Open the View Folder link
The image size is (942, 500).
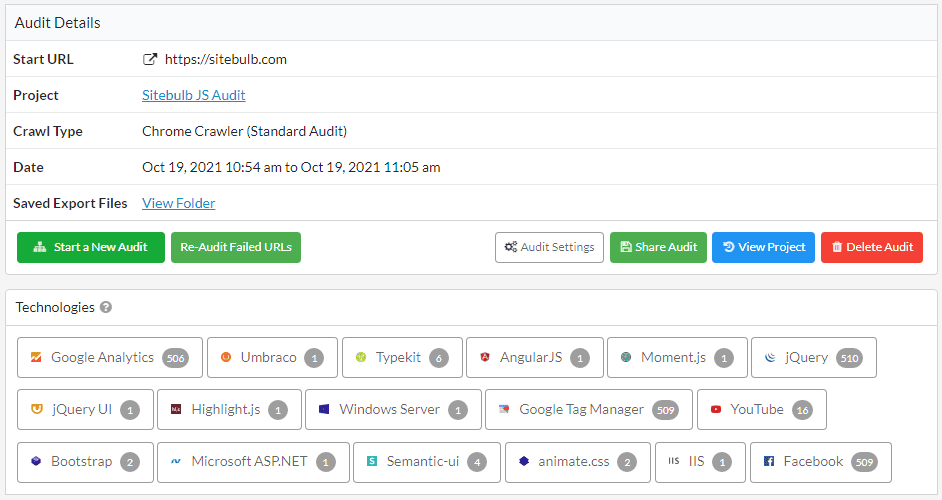pyautogui.click(x=178, y=203)
